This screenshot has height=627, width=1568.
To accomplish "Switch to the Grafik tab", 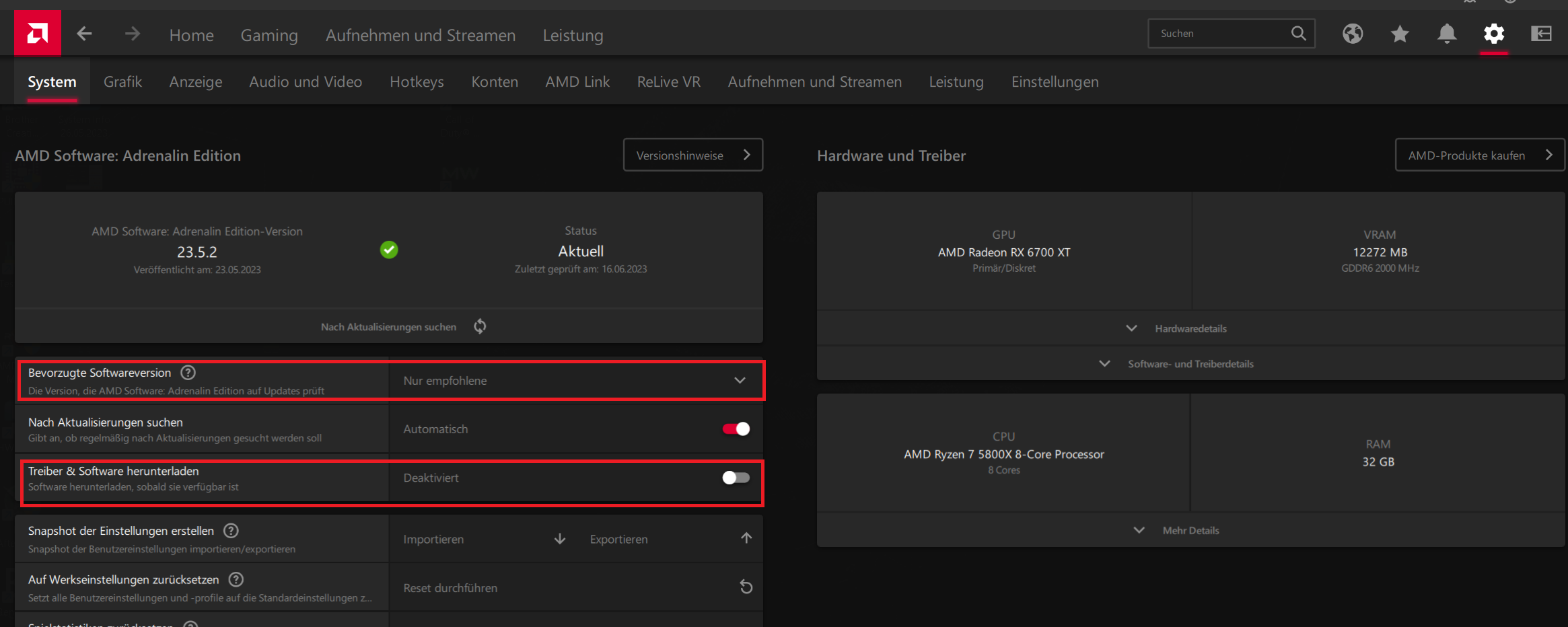I will [x=122, y=81].
